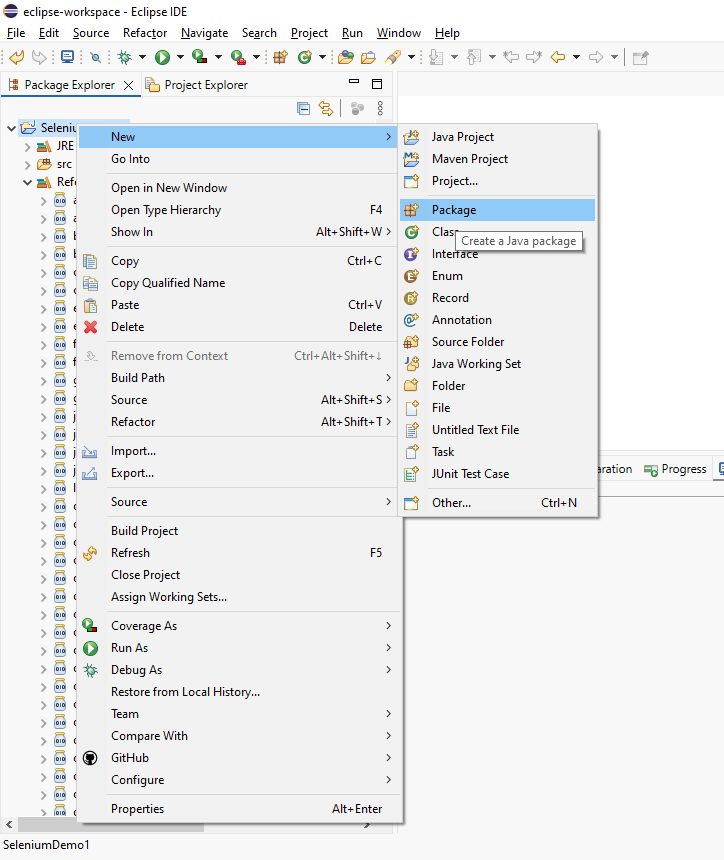Click the Back navigation arrow in toolbar

pyautogui.click(x=558, y=57)
